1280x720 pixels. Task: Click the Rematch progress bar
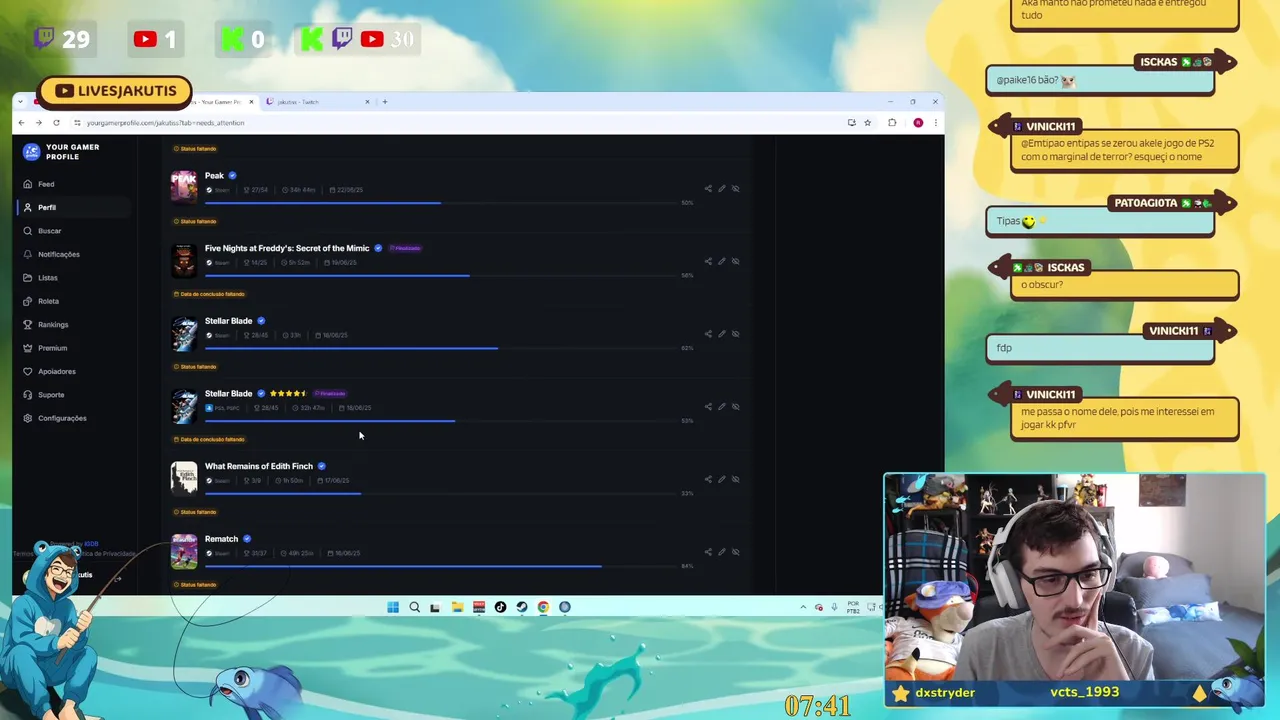point(440,566)
